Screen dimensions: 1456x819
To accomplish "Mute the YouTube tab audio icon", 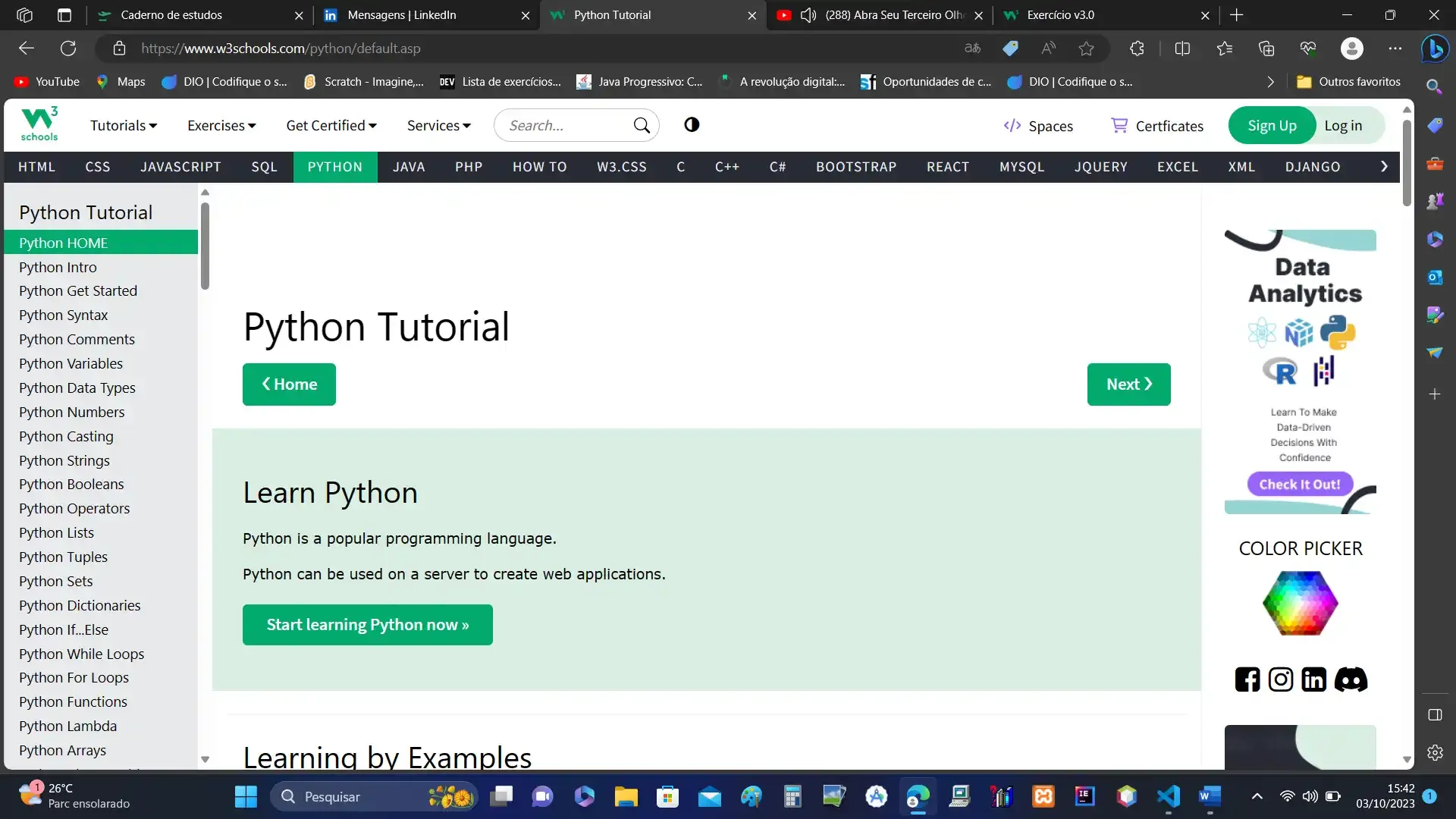I will tap(808, 15).
